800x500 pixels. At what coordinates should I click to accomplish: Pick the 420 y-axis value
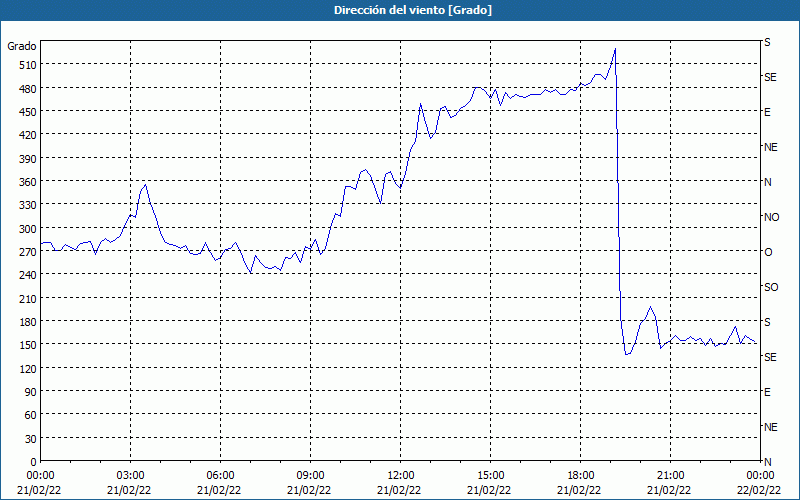point(28,135)
